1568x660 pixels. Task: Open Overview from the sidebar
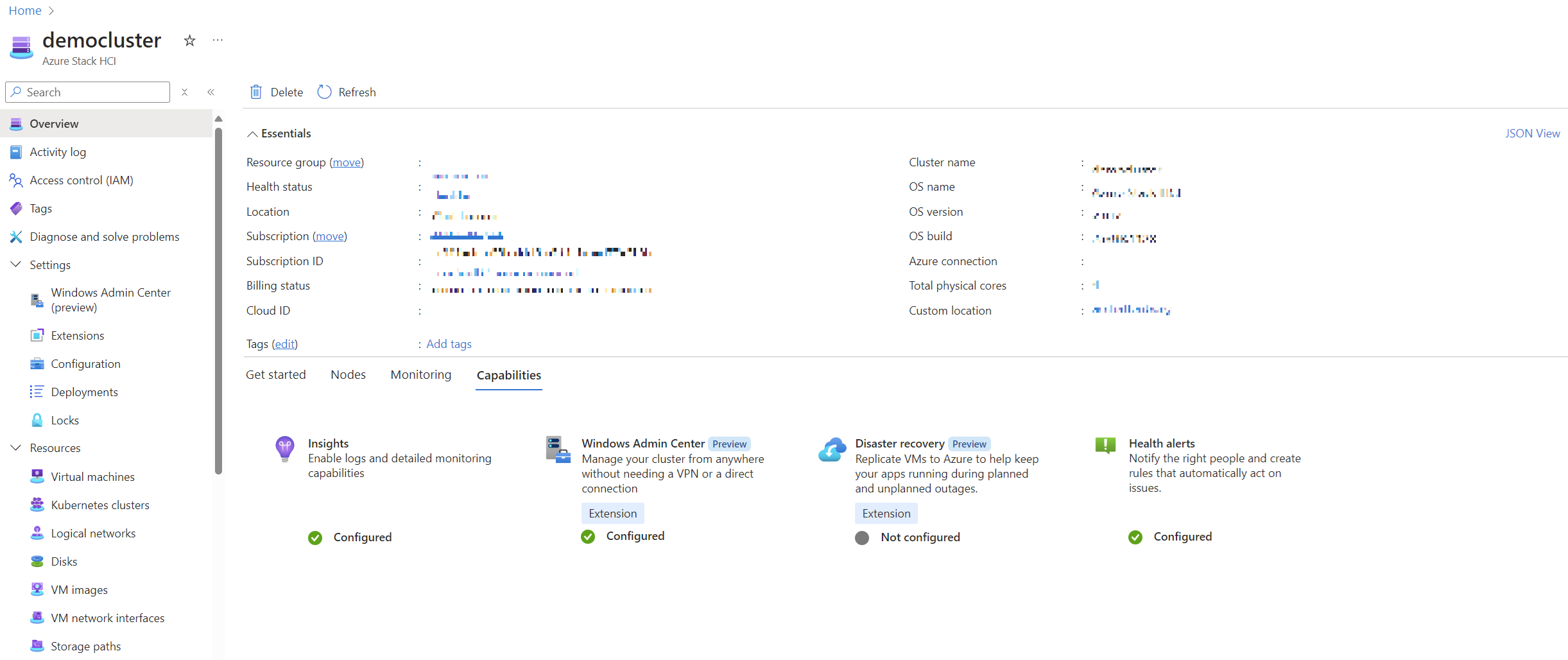(106, 123)
